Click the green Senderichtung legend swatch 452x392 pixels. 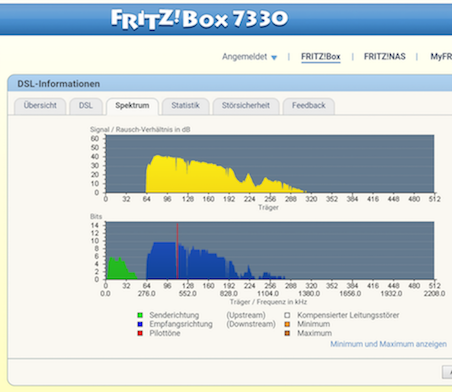(x=140, y=315)
